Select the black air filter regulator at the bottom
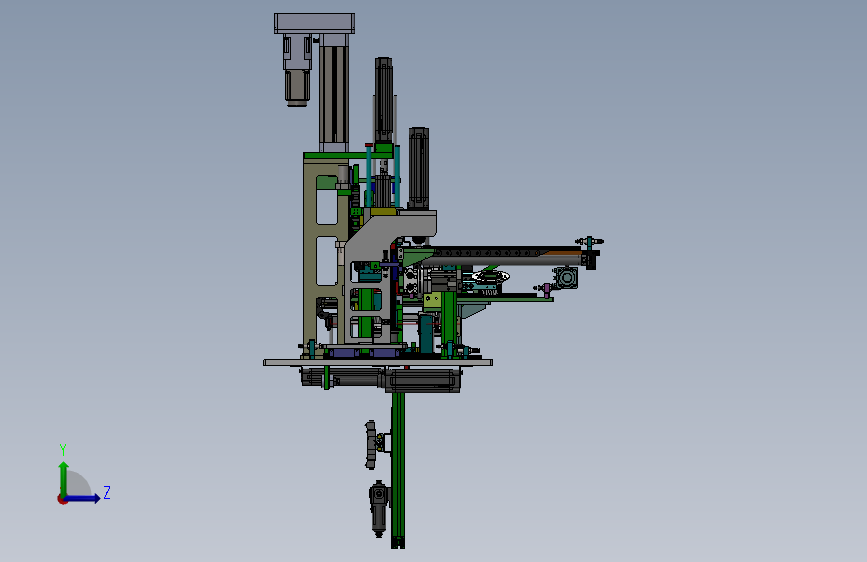The image size is (867, 562). [x=379, y=509]
